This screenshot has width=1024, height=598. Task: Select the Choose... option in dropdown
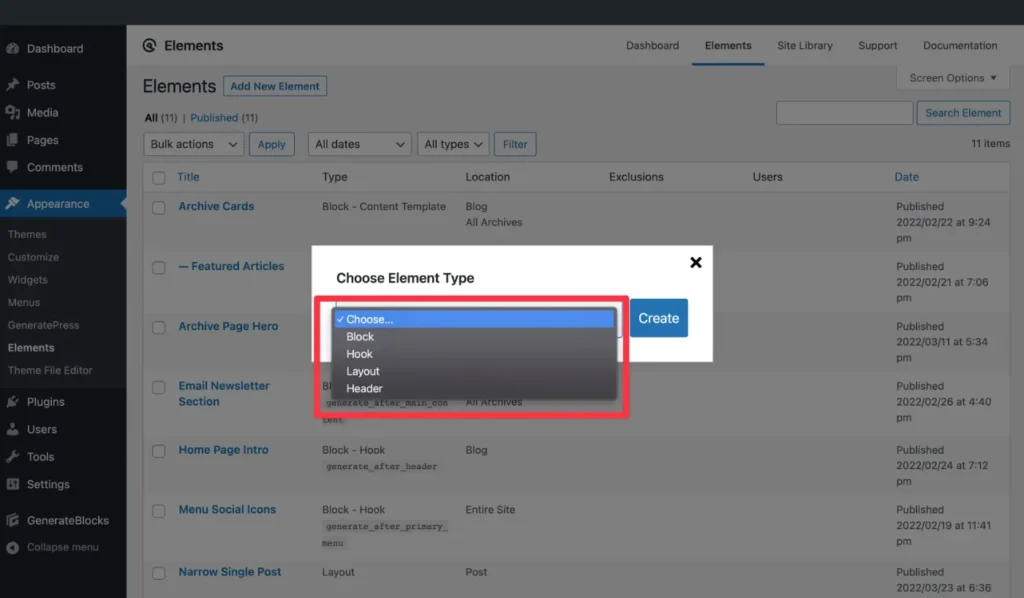[x=474, y=319]
